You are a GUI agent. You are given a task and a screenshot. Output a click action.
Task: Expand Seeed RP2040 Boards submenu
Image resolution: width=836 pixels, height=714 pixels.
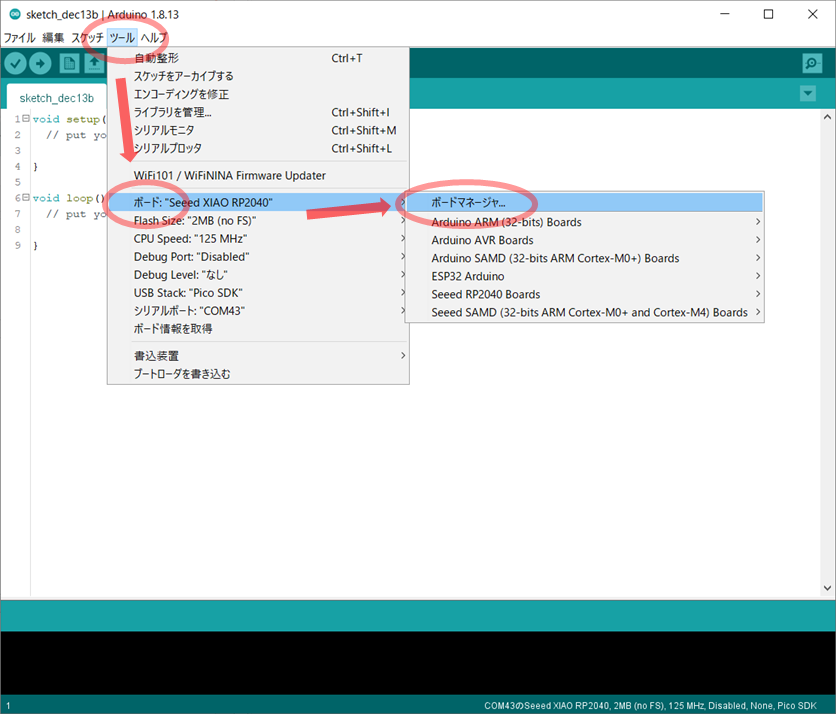tap(584, 294)
